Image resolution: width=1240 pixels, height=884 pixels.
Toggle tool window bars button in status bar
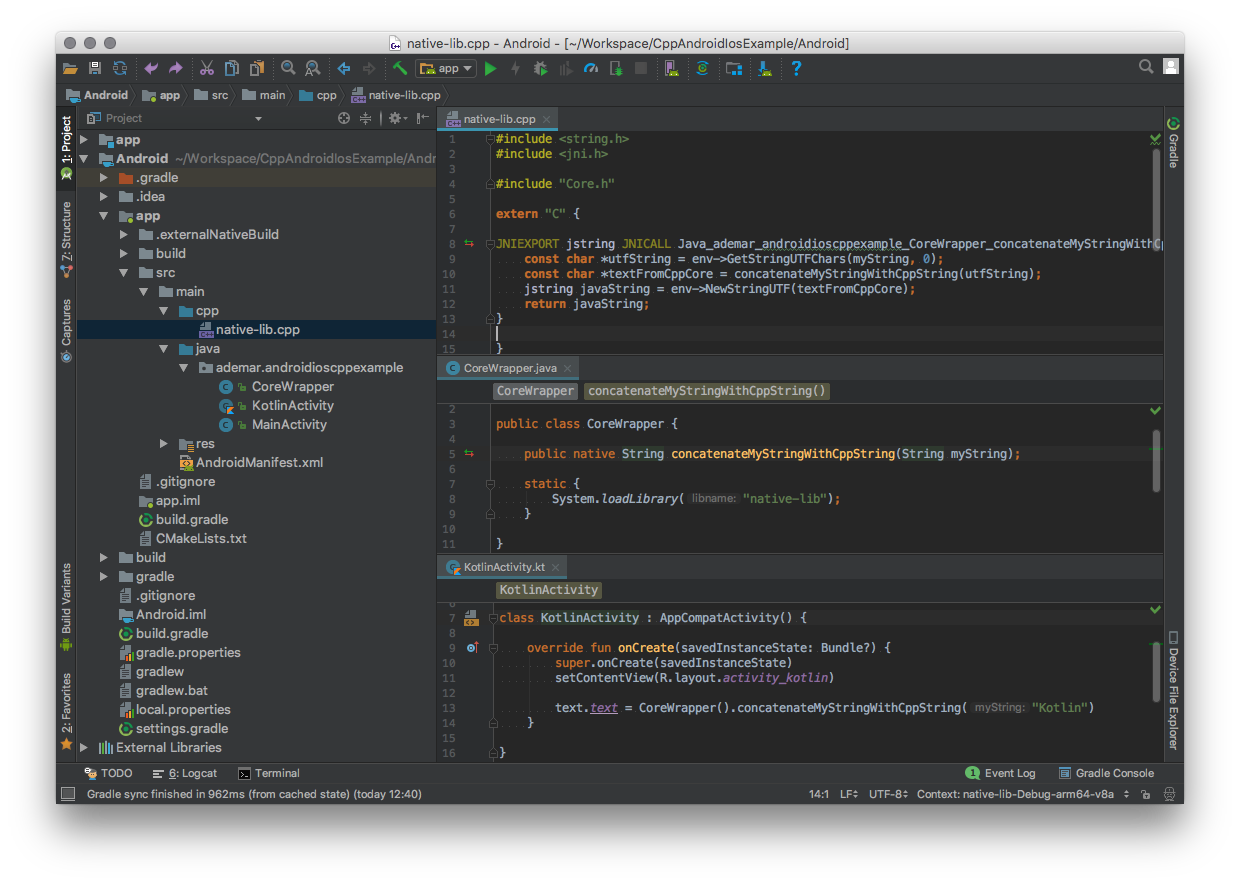tap(68, 794)
